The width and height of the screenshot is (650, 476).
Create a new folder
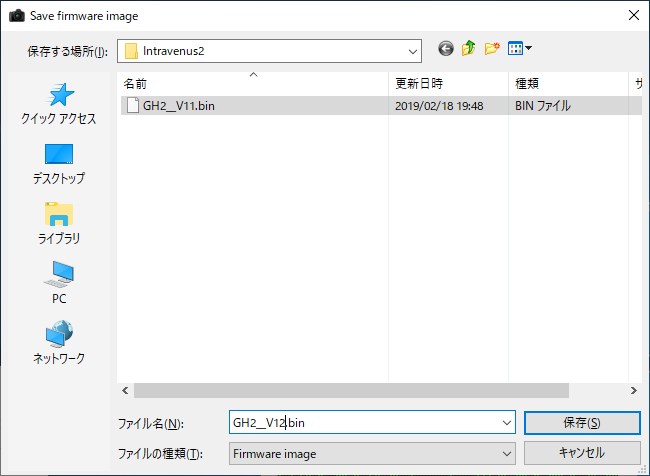tap(492, 49)
